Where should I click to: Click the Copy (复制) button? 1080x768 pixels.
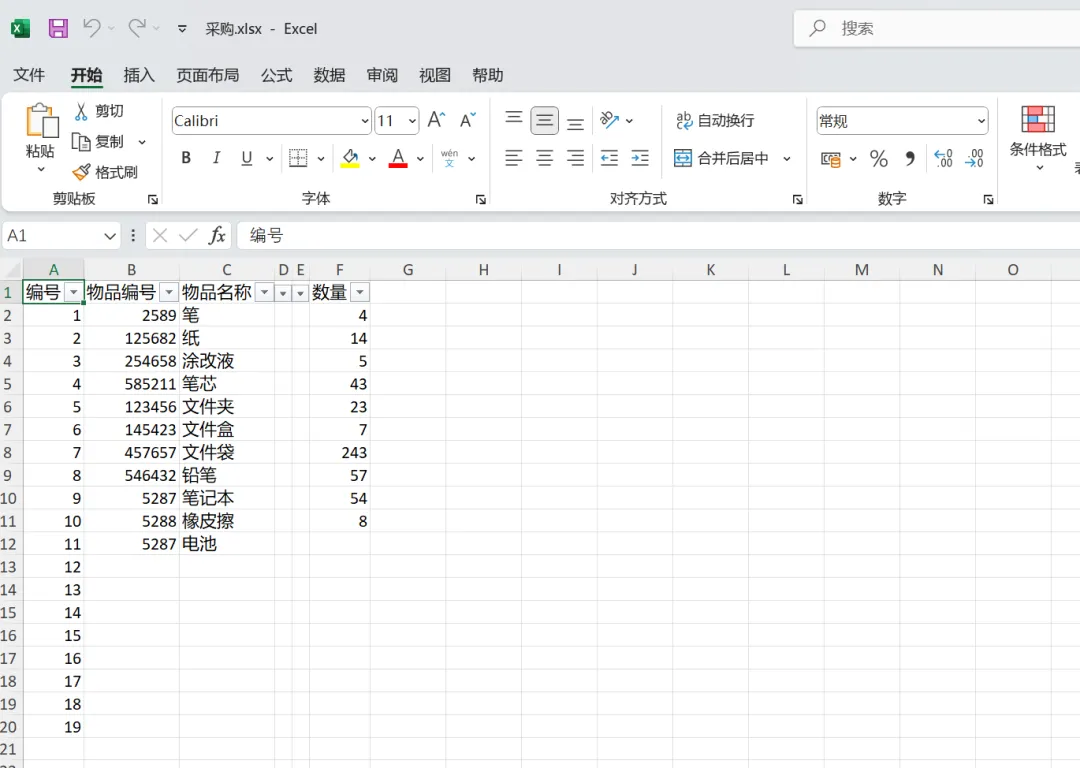[x=100, y=142]
